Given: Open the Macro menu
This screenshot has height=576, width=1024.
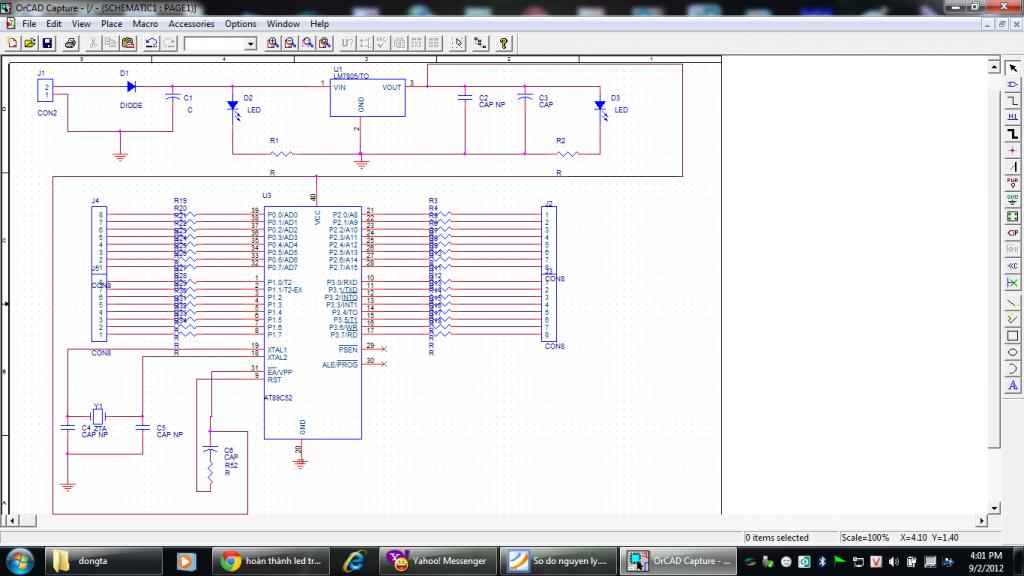Looking at the screenshot, I should [145, 23].
